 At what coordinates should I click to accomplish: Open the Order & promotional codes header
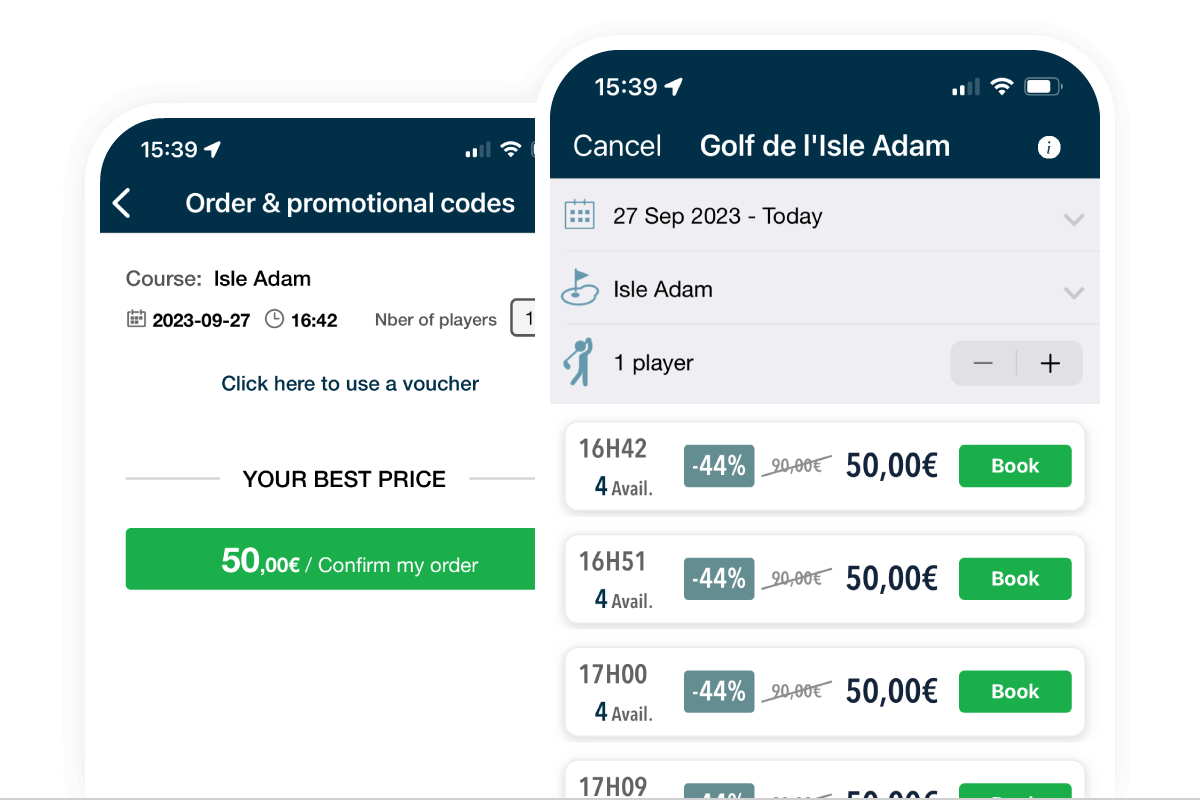point(350,202)
